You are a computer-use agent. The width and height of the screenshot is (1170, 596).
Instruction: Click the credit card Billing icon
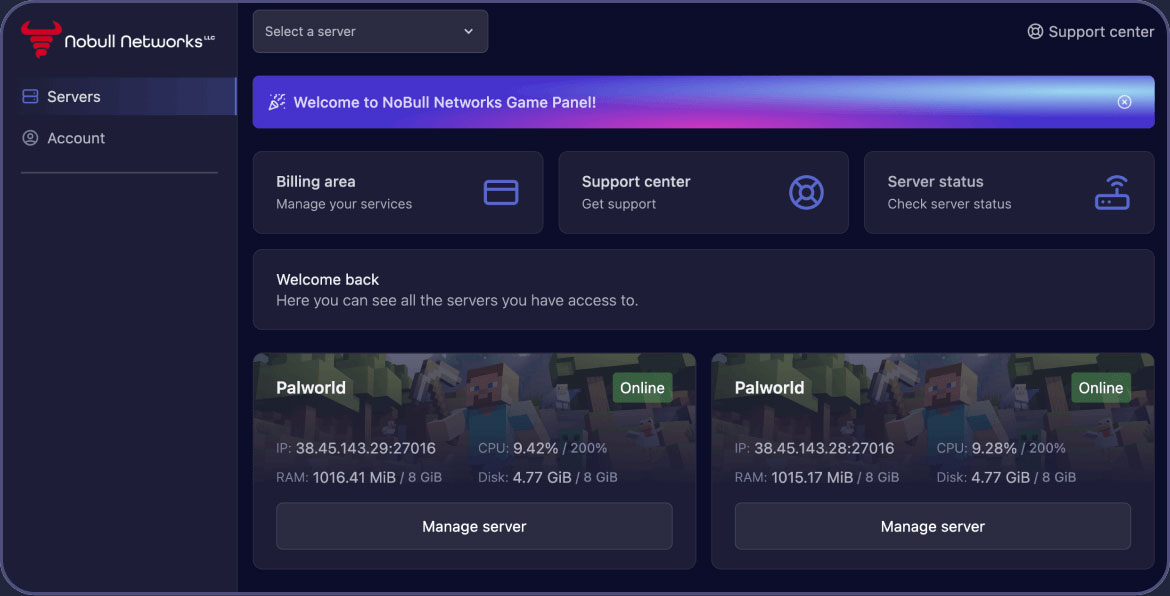coord(500,192)
